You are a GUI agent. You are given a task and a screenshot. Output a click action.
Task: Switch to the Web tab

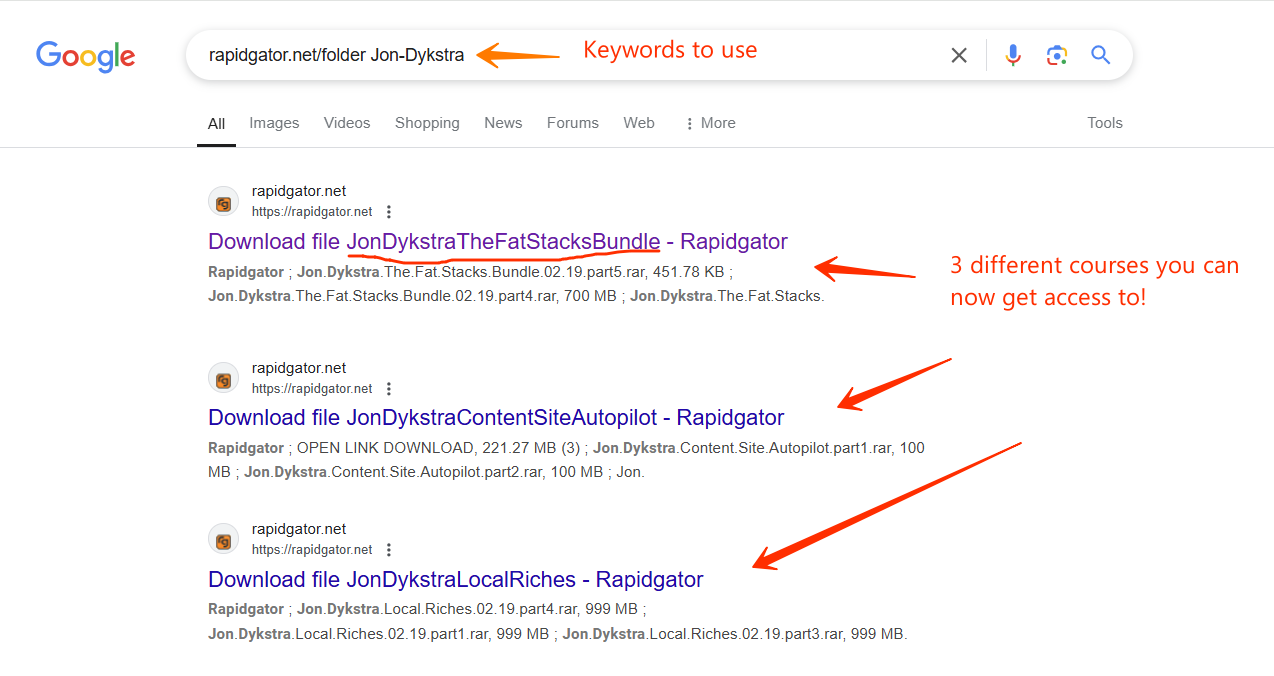coord(639,123)
